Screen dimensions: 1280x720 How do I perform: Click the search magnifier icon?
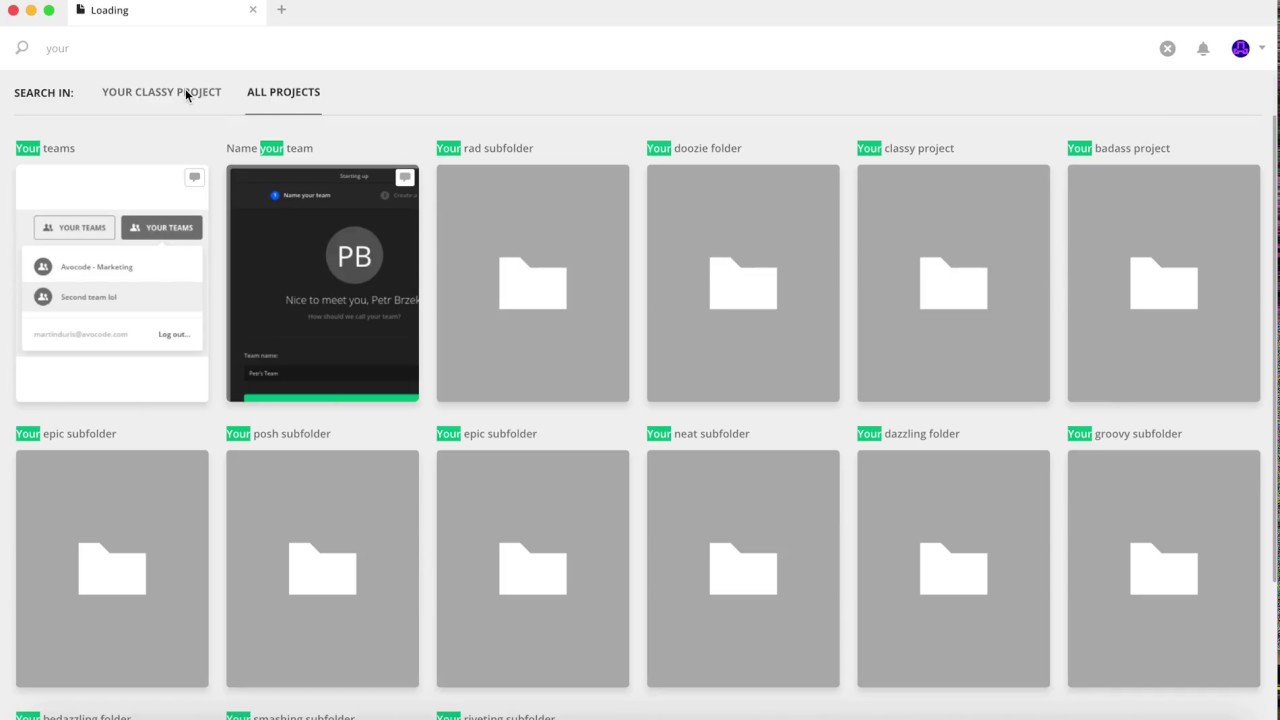[x=21, y=48]
